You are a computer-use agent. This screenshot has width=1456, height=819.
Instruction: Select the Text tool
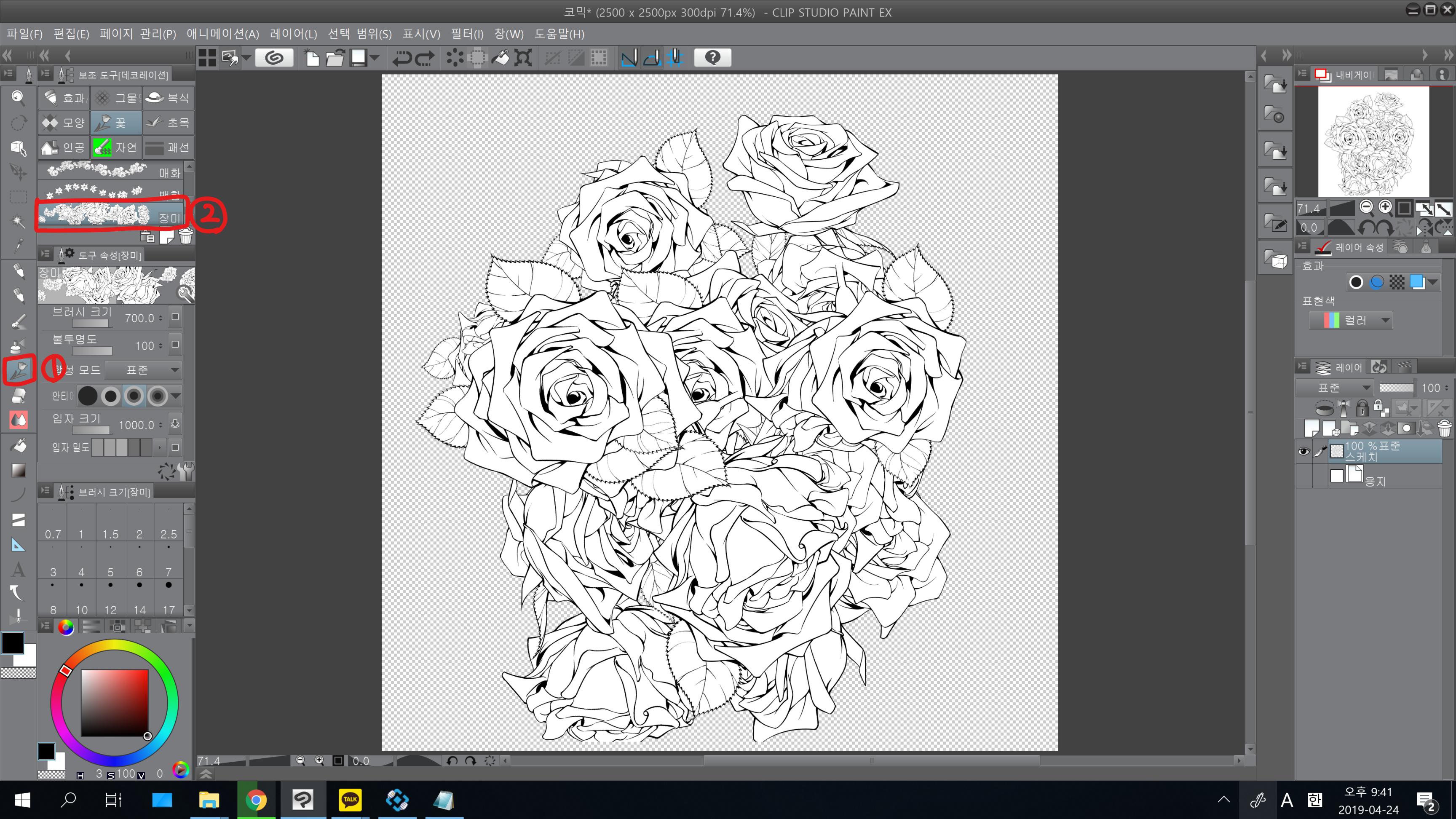coord(18,569)
